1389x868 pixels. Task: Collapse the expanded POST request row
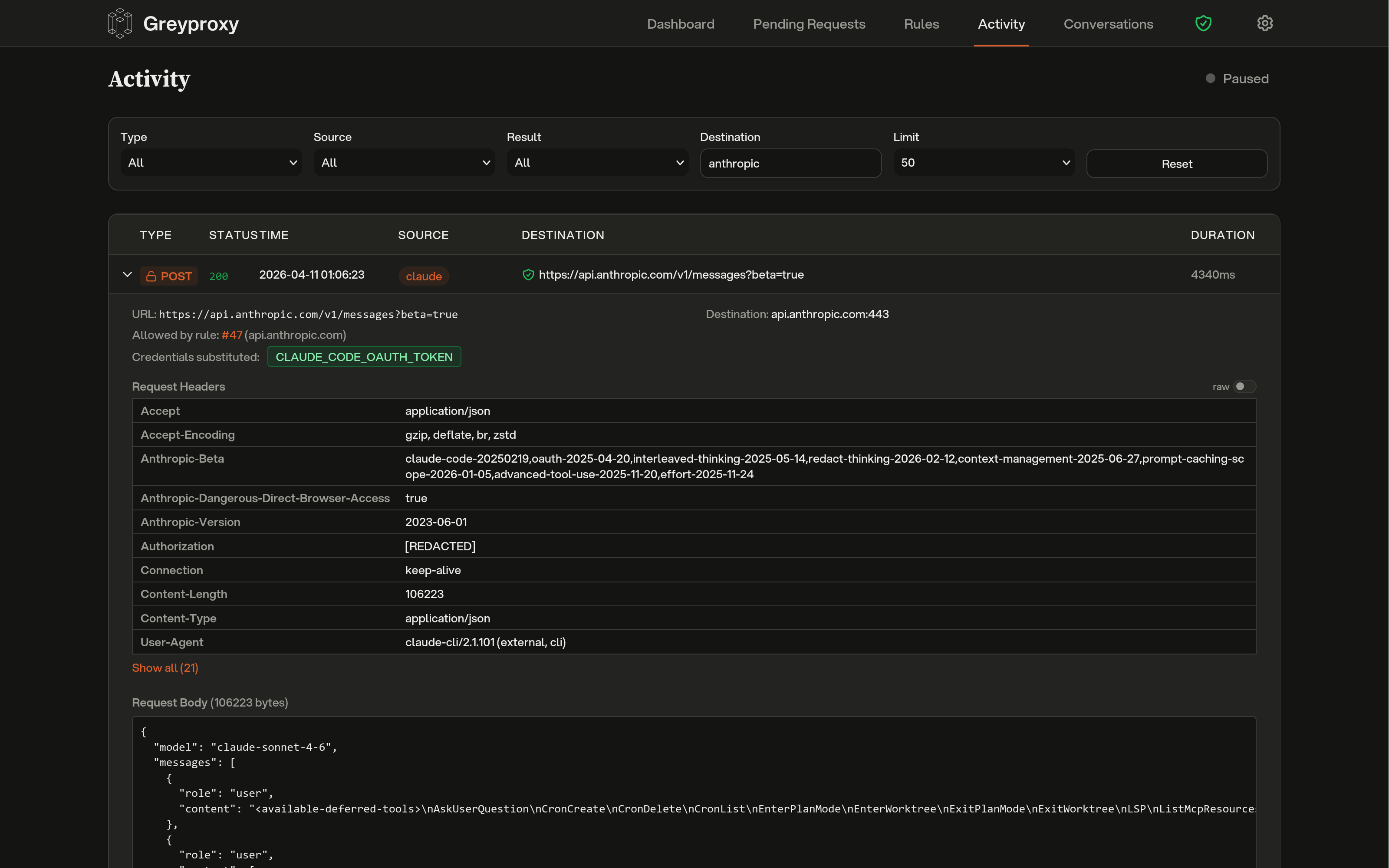point(128,274)
